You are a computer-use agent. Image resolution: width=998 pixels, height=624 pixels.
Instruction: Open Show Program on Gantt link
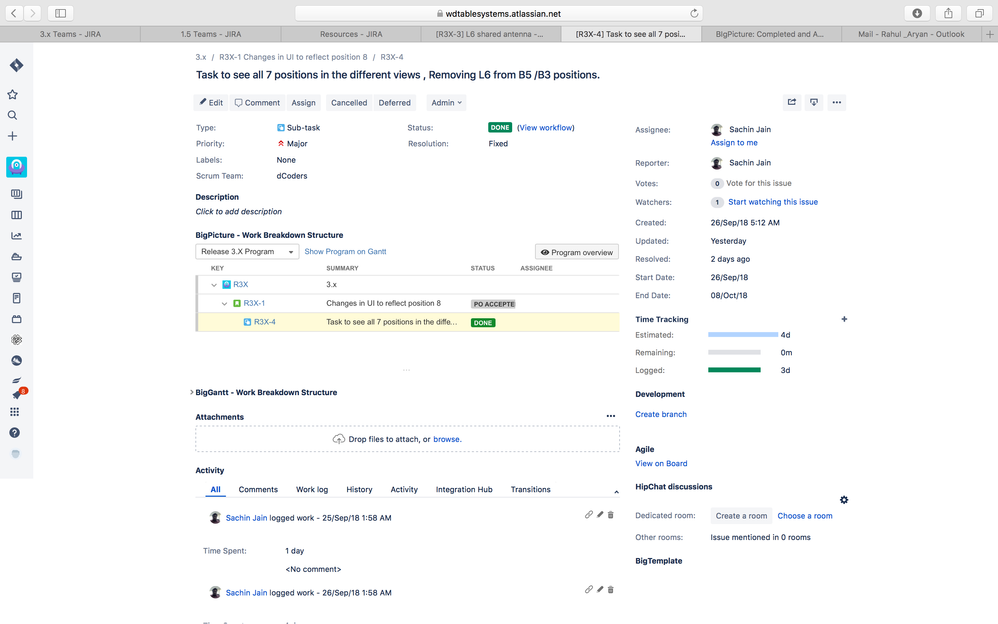[x=345, y=252]
